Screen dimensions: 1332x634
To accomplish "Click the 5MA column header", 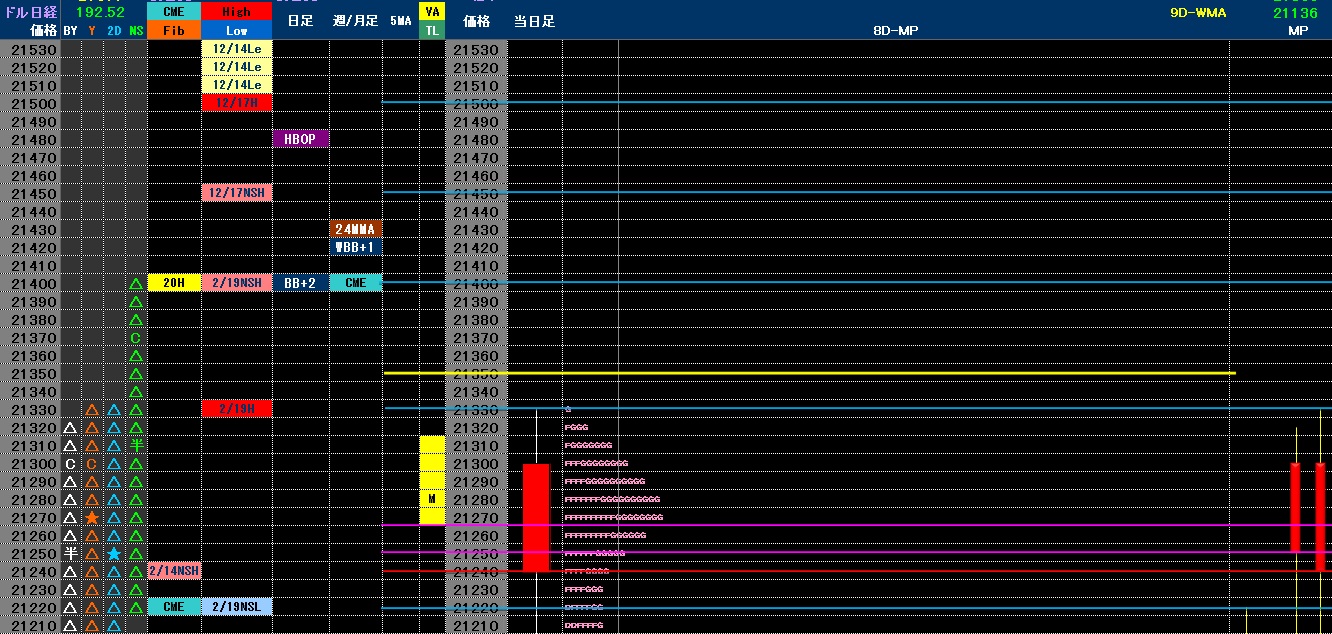I will 400,20.
